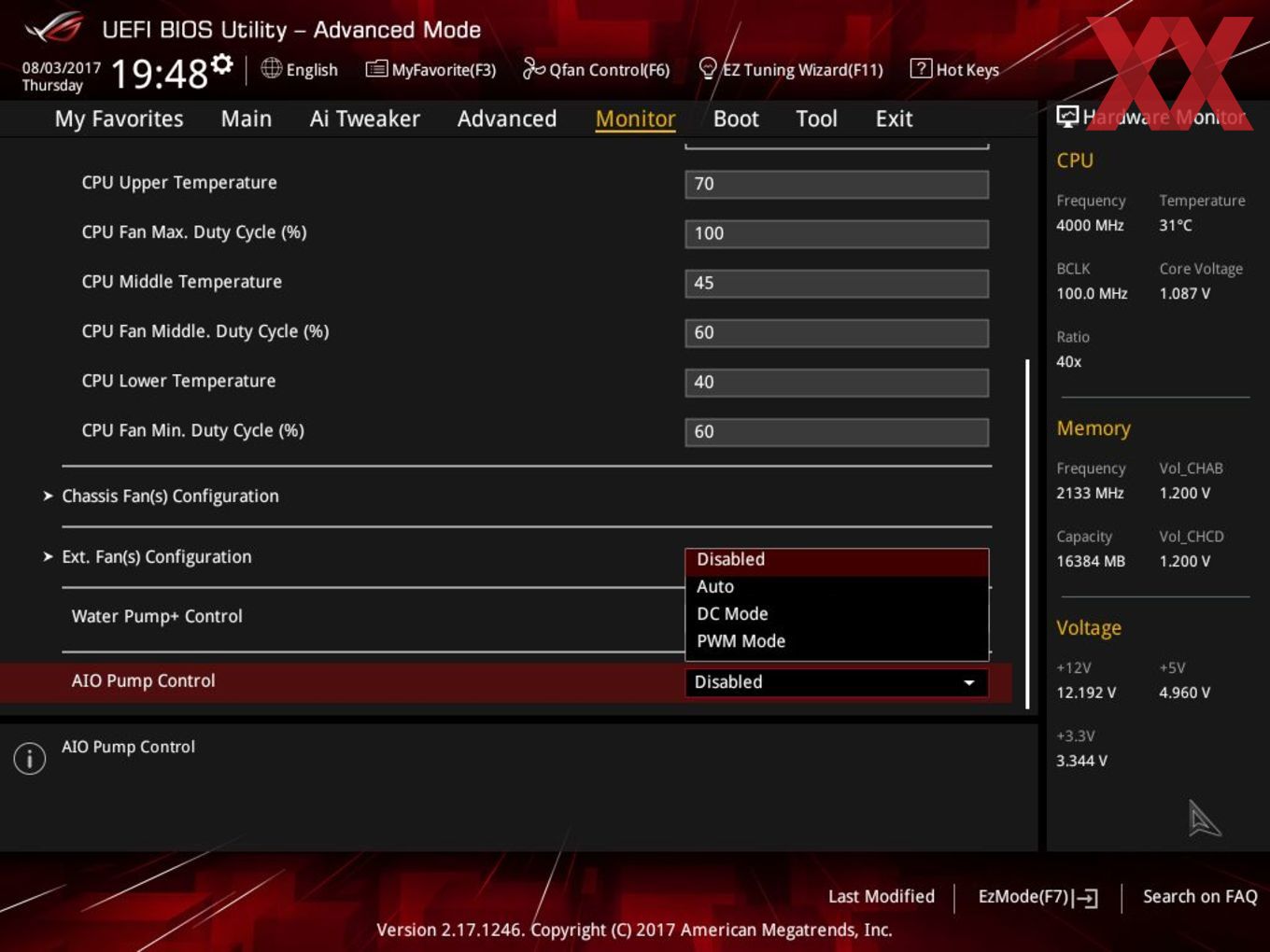
Task: Click the CPU Upper Temperature label
Action: (179, 183)
